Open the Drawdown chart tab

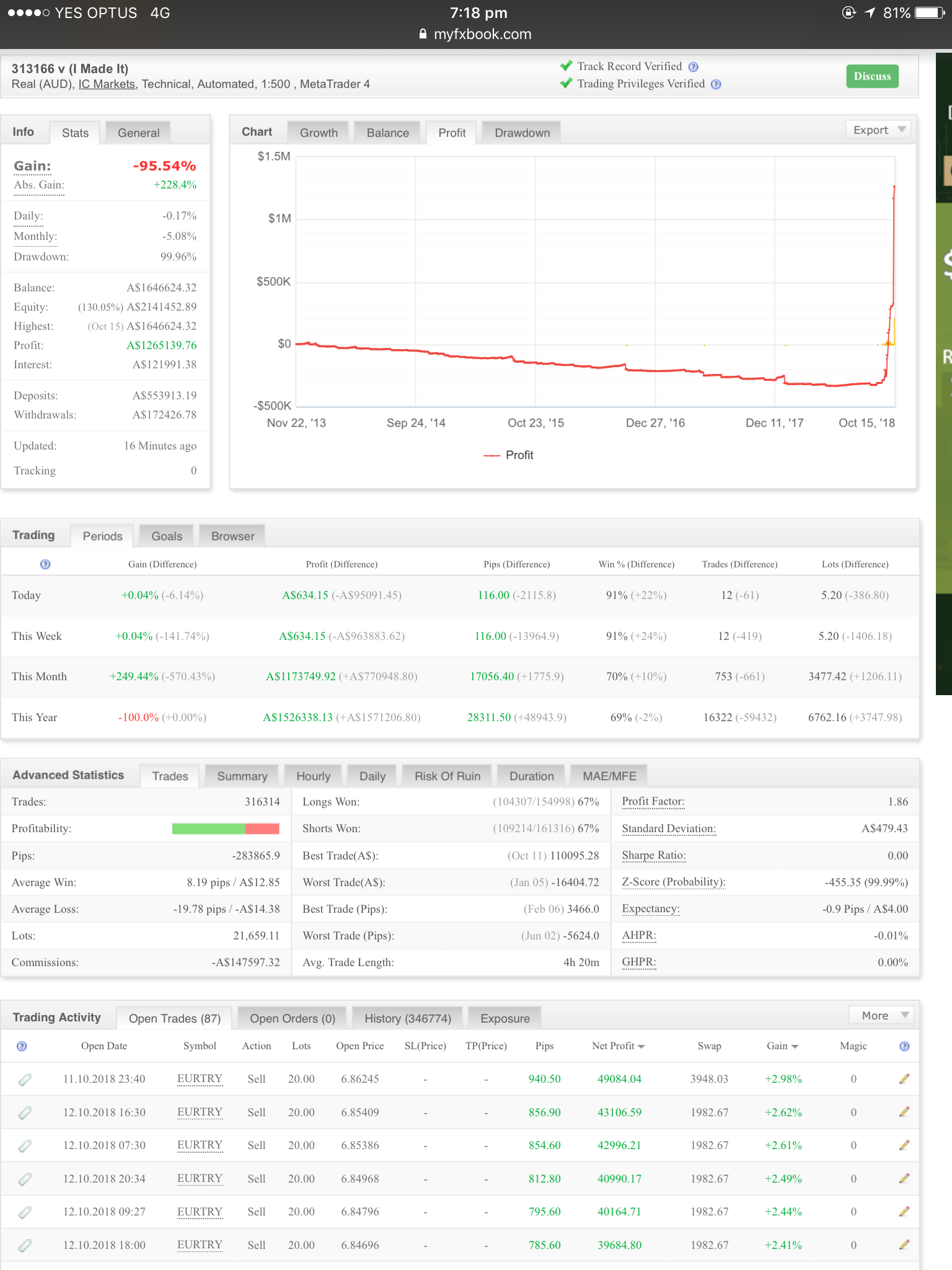coord(522,133)
